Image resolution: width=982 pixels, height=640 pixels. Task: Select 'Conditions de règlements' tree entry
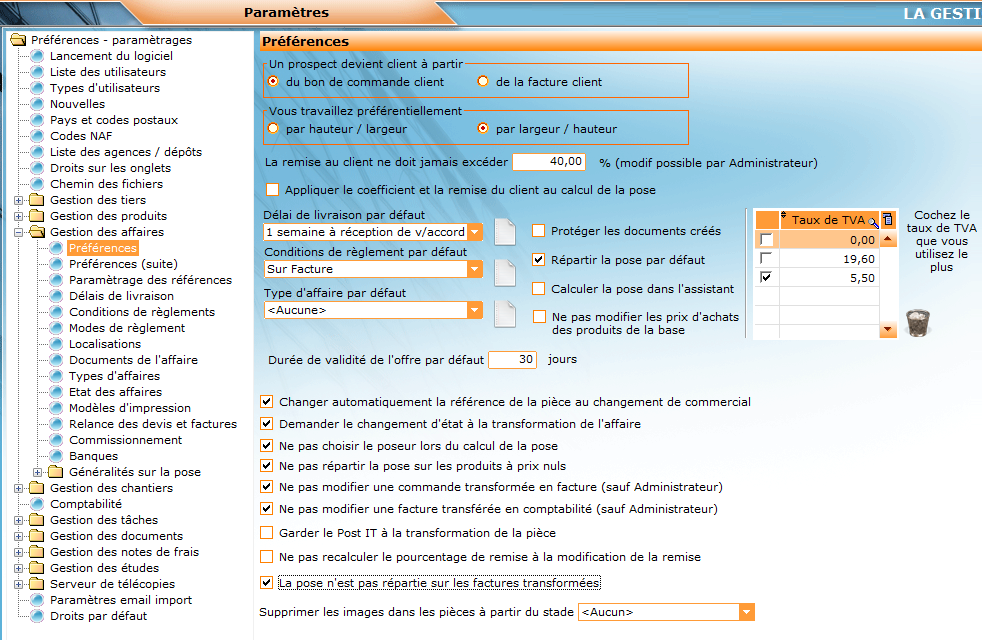(142, 312)
